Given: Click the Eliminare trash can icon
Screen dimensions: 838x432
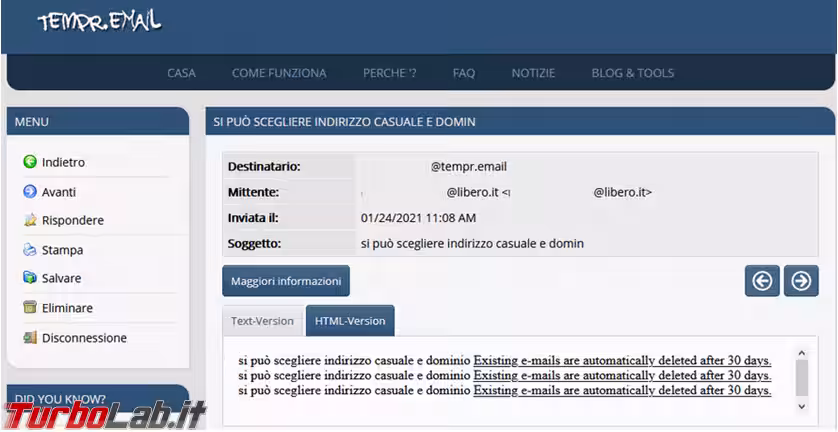Looking at the screenshot, I should 30,308.
